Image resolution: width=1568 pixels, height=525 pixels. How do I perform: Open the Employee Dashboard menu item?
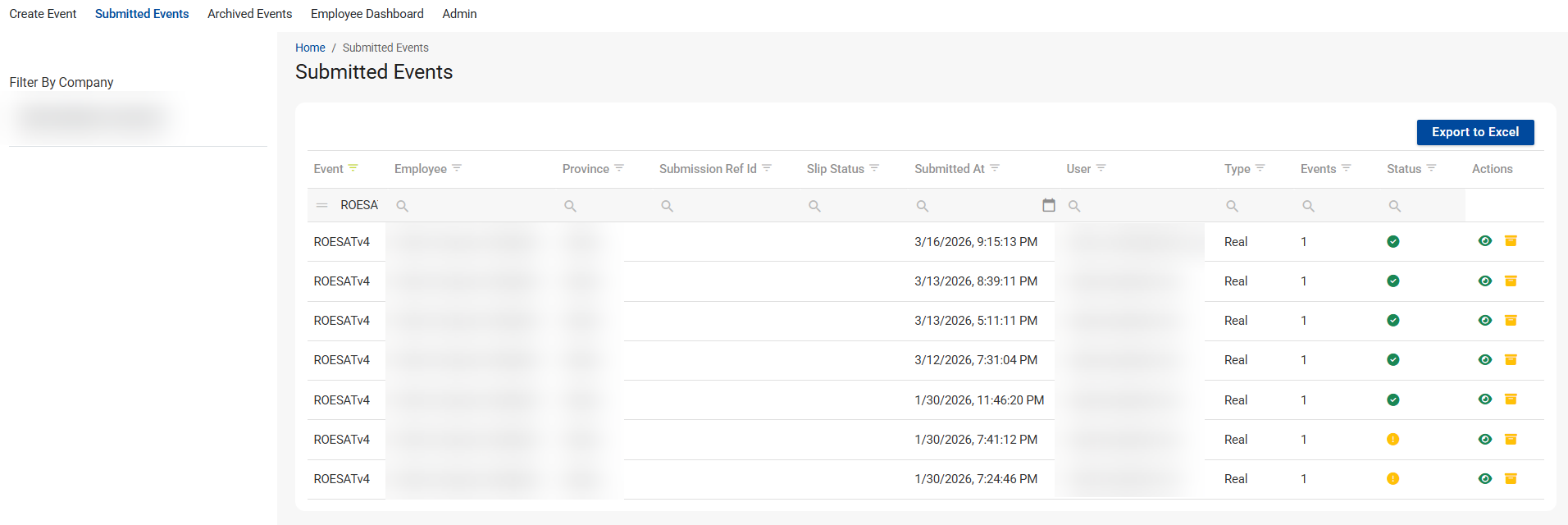point(367,14)
